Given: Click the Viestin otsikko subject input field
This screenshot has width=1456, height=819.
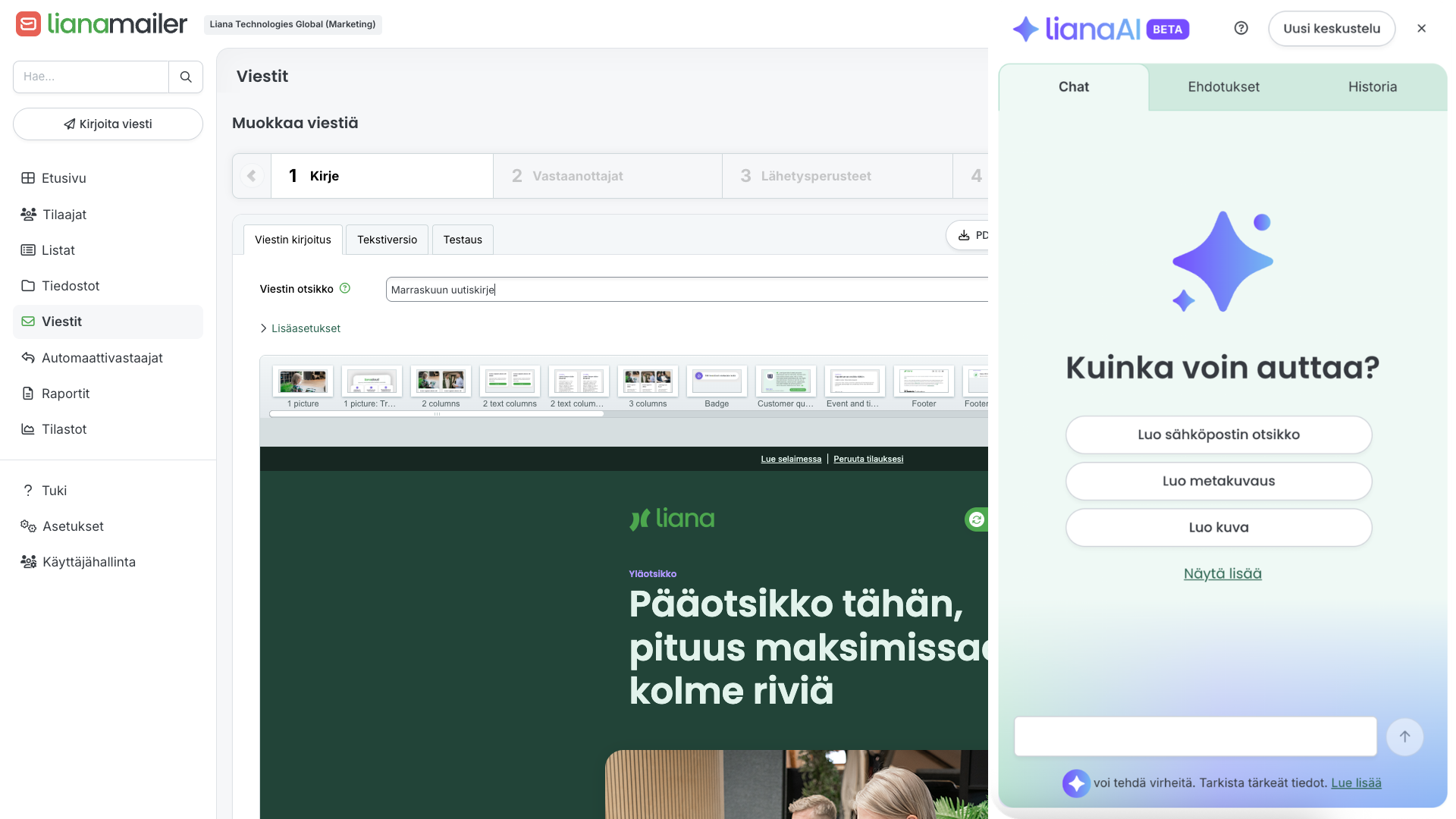Looking at the screenshot, I should point(682,290).
